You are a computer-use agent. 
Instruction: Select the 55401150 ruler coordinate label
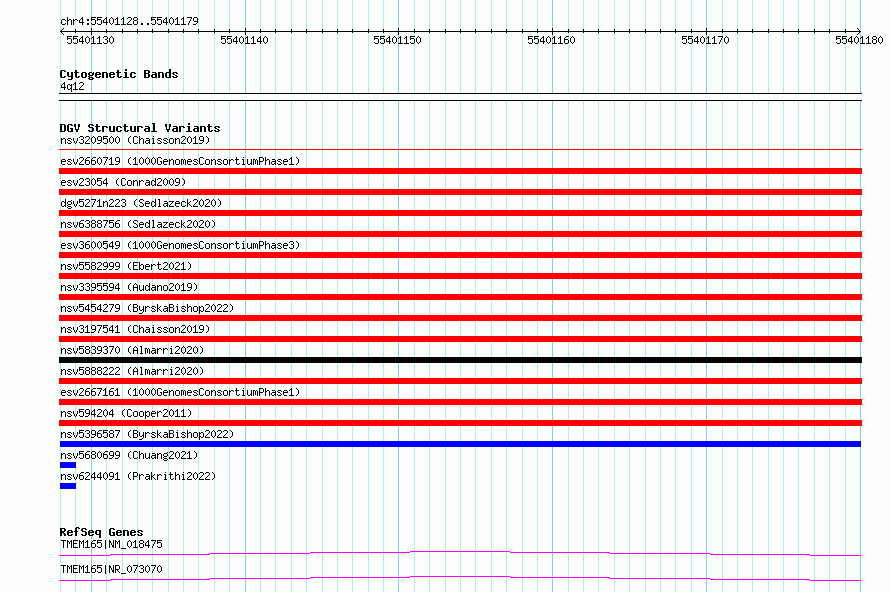397,40
